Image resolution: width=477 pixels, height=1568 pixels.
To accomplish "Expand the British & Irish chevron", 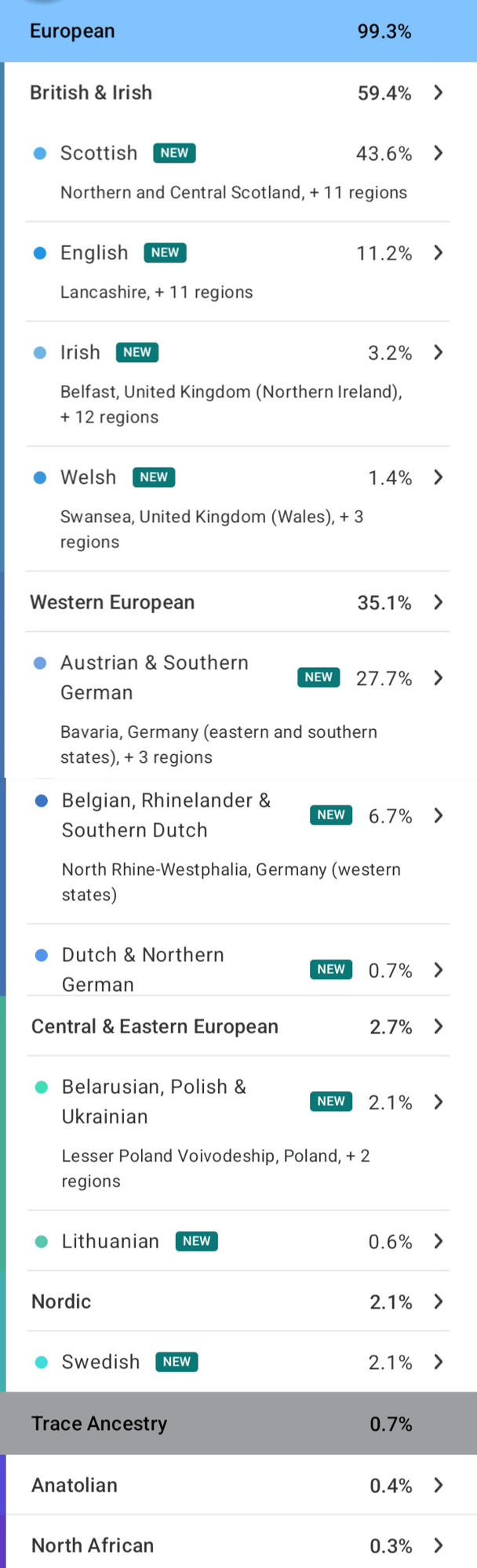I will tap(439, 93).
